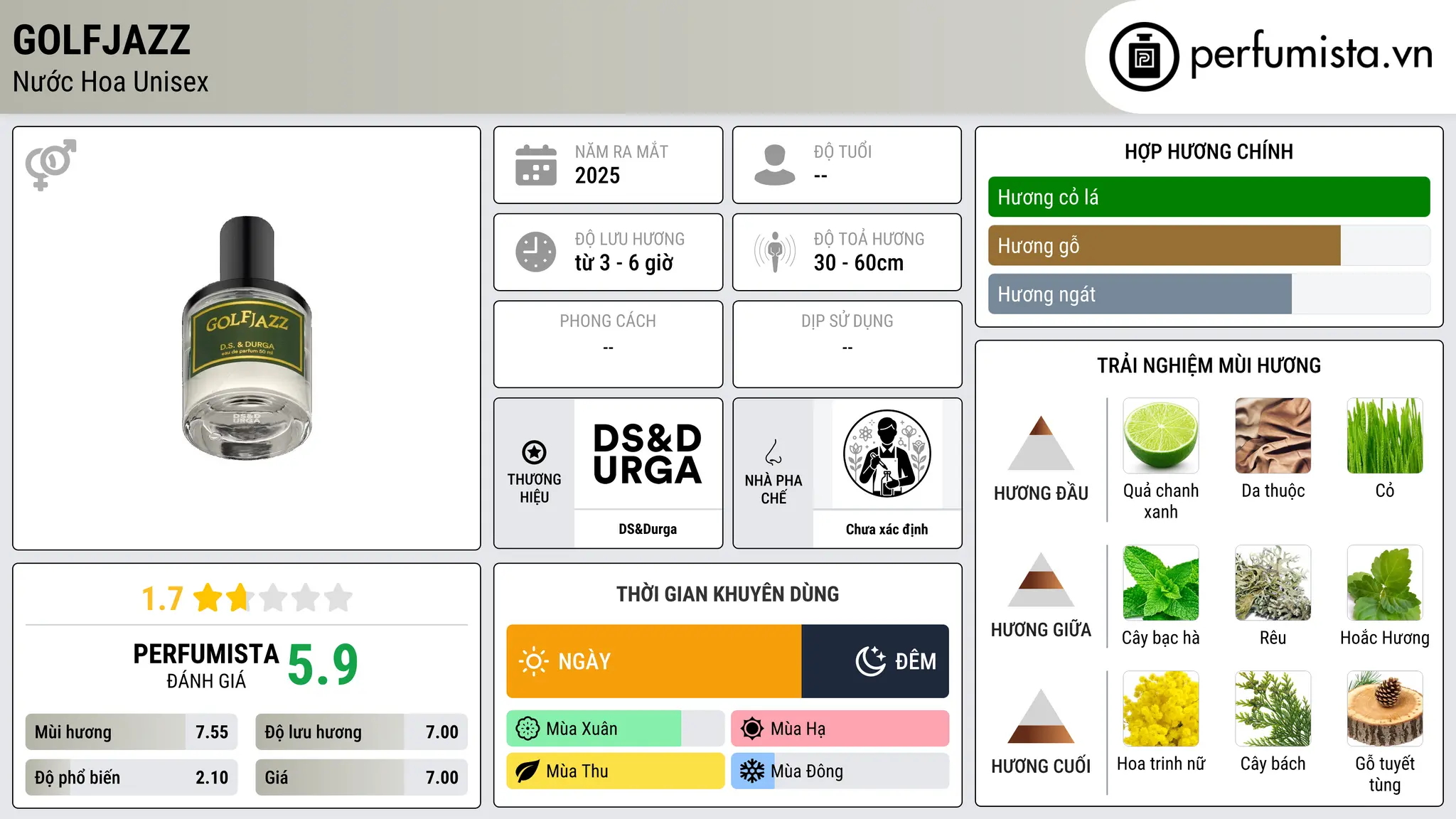Click the perfumista.vn perfume bottle logo icon
1456x819 pixels.
pos(1144,57)
